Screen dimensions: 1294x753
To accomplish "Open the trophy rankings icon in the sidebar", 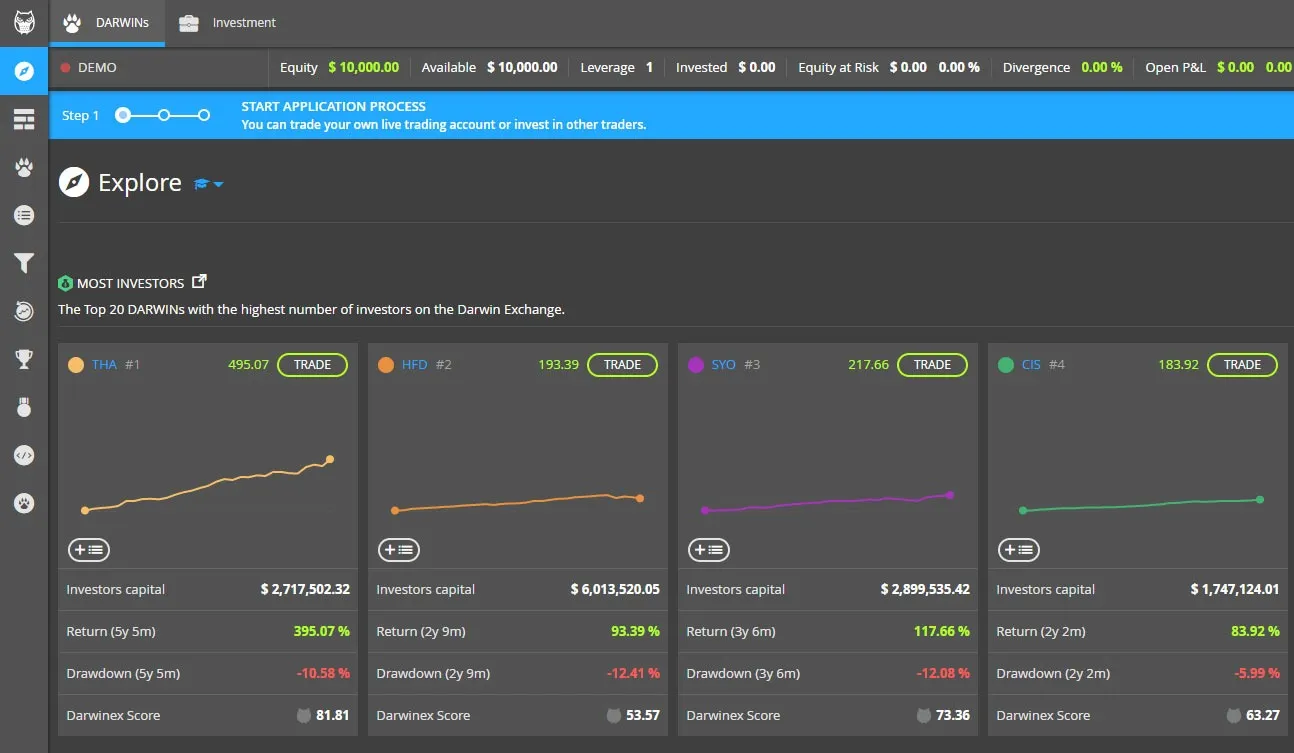I will pyautogui.click(x=23, y=359).
